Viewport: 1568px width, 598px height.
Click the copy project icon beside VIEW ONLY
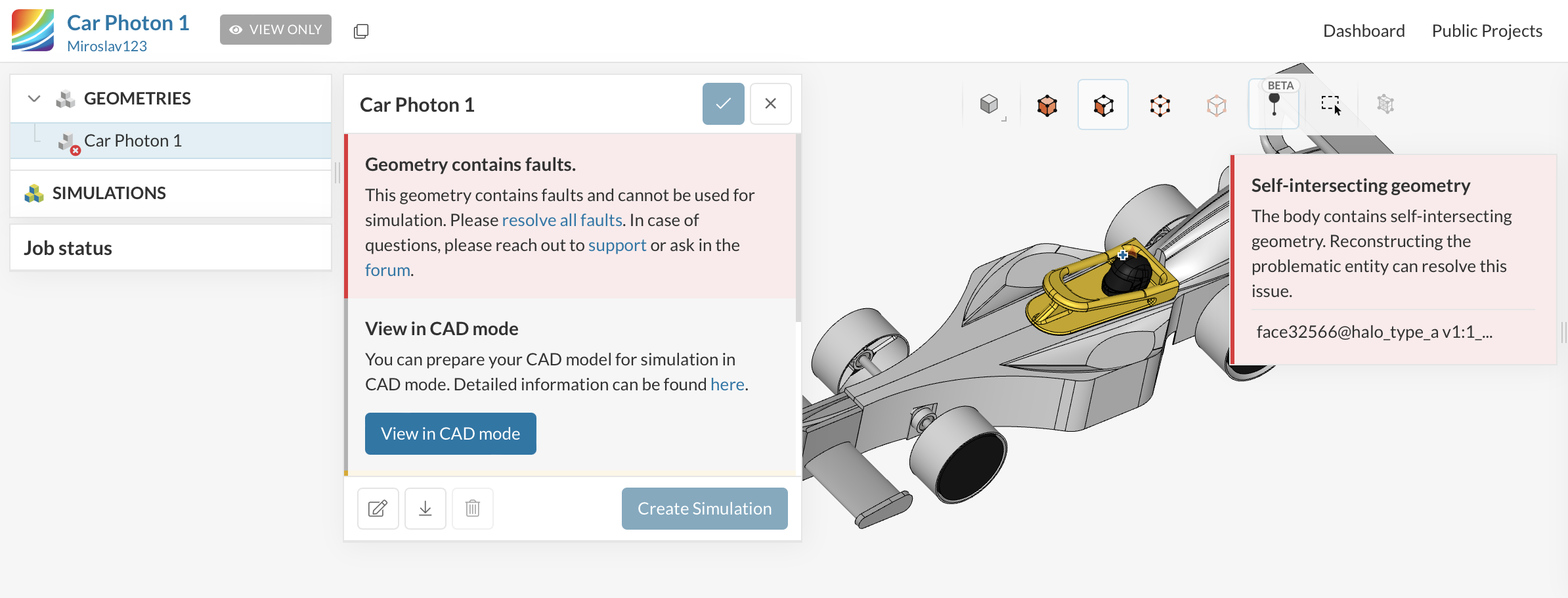pyautogui.click(x=361, y=31)
